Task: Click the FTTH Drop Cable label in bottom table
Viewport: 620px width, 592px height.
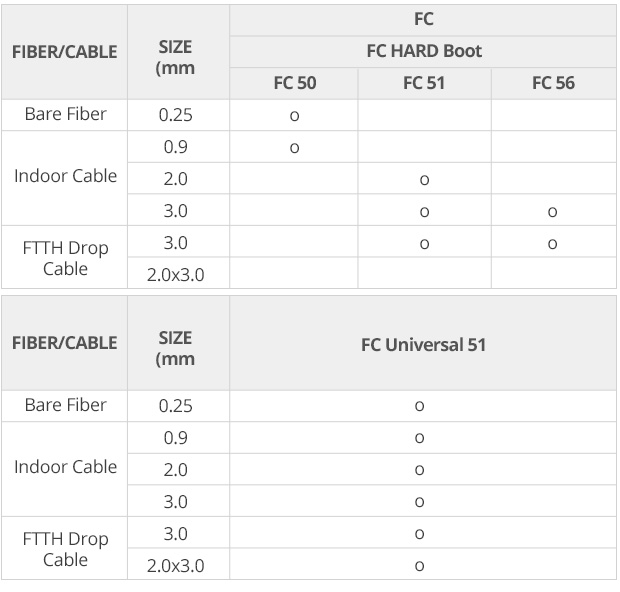Action: pyautogui.click(x=65, y=549)
